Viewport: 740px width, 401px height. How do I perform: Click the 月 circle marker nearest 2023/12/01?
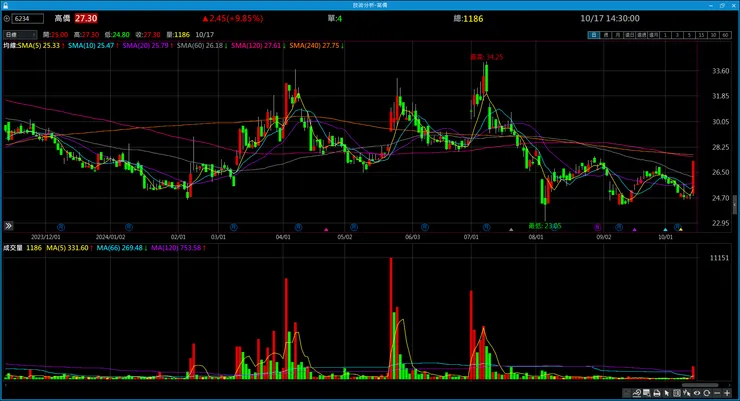click(60, 227)
